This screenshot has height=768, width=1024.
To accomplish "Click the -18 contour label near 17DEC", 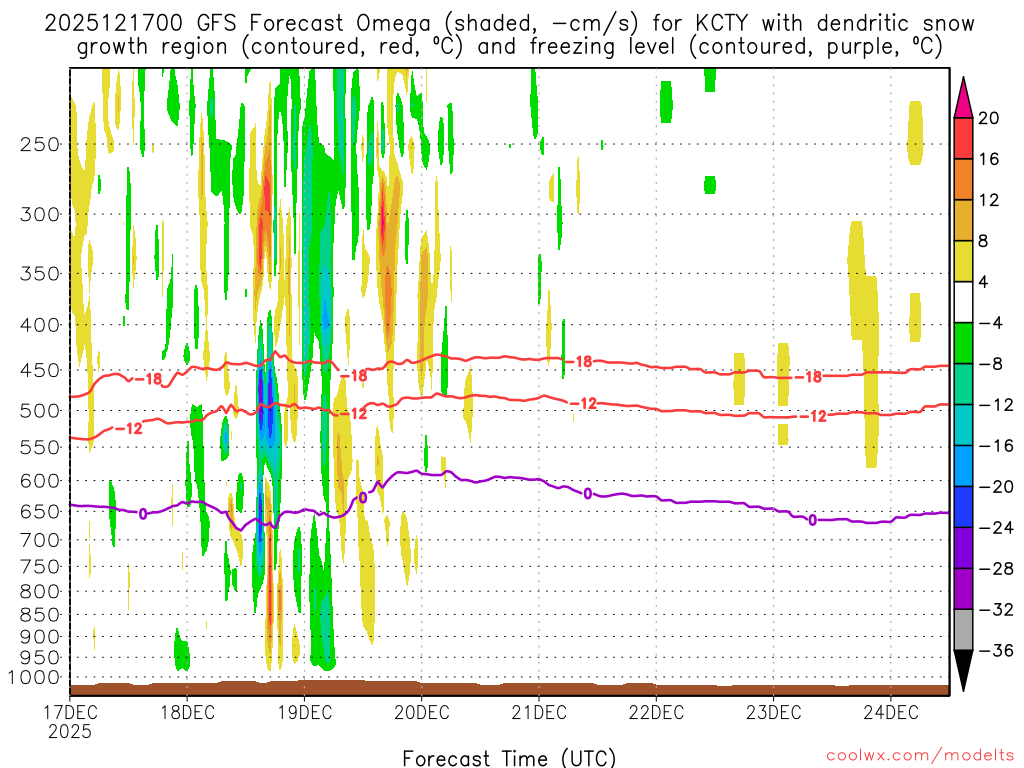I will 148,379.
